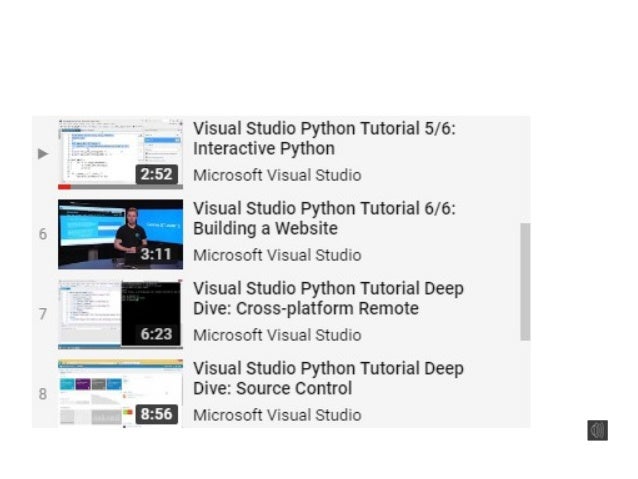Viewport: 638px width, 479px height.
Task: Open the Tutorial 6/6 Building a Website thumbnail
Action: click(x=120, y=234)
